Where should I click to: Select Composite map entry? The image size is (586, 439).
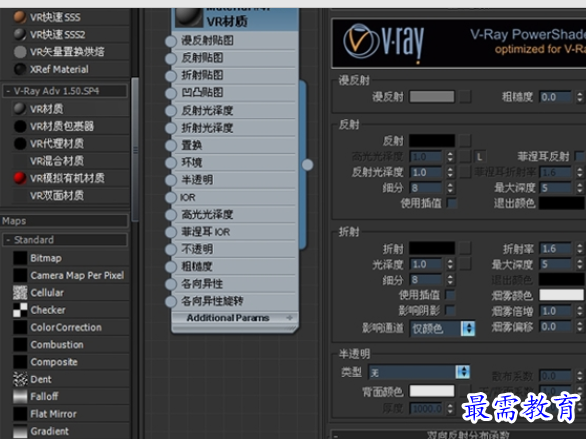(54, 362)
